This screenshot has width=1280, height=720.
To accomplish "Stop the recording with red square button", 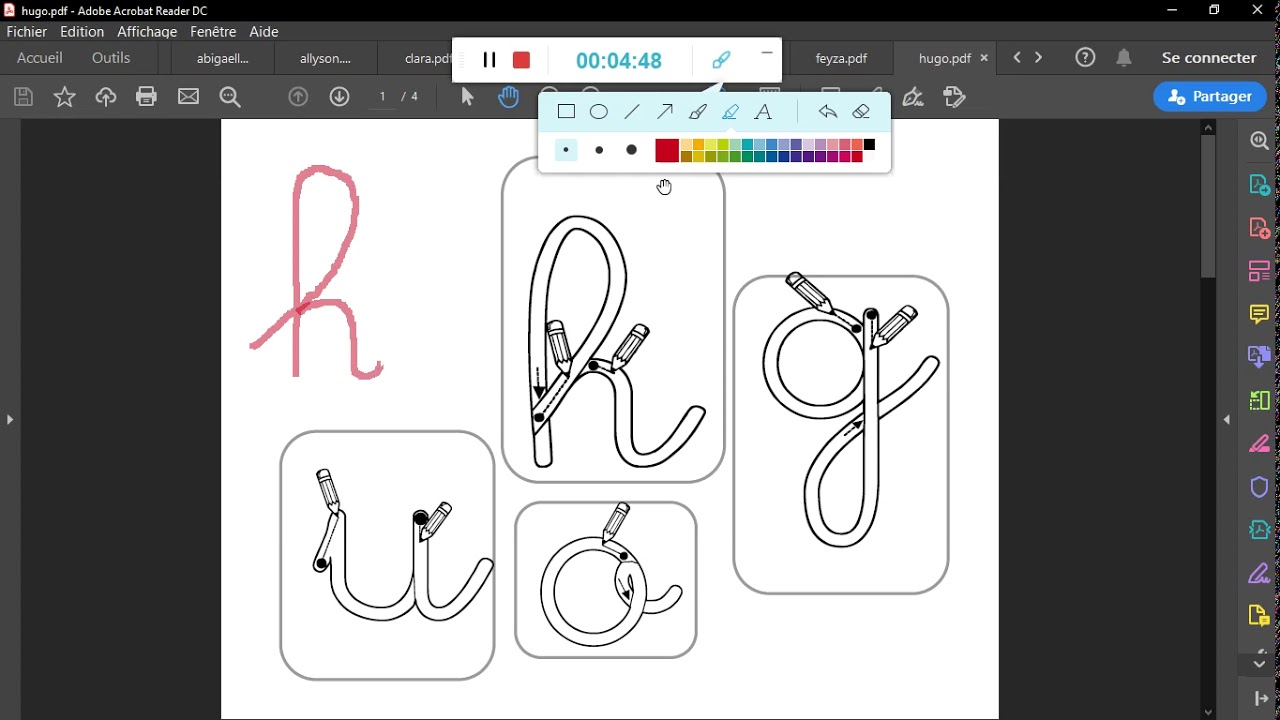I will point(521,60).
